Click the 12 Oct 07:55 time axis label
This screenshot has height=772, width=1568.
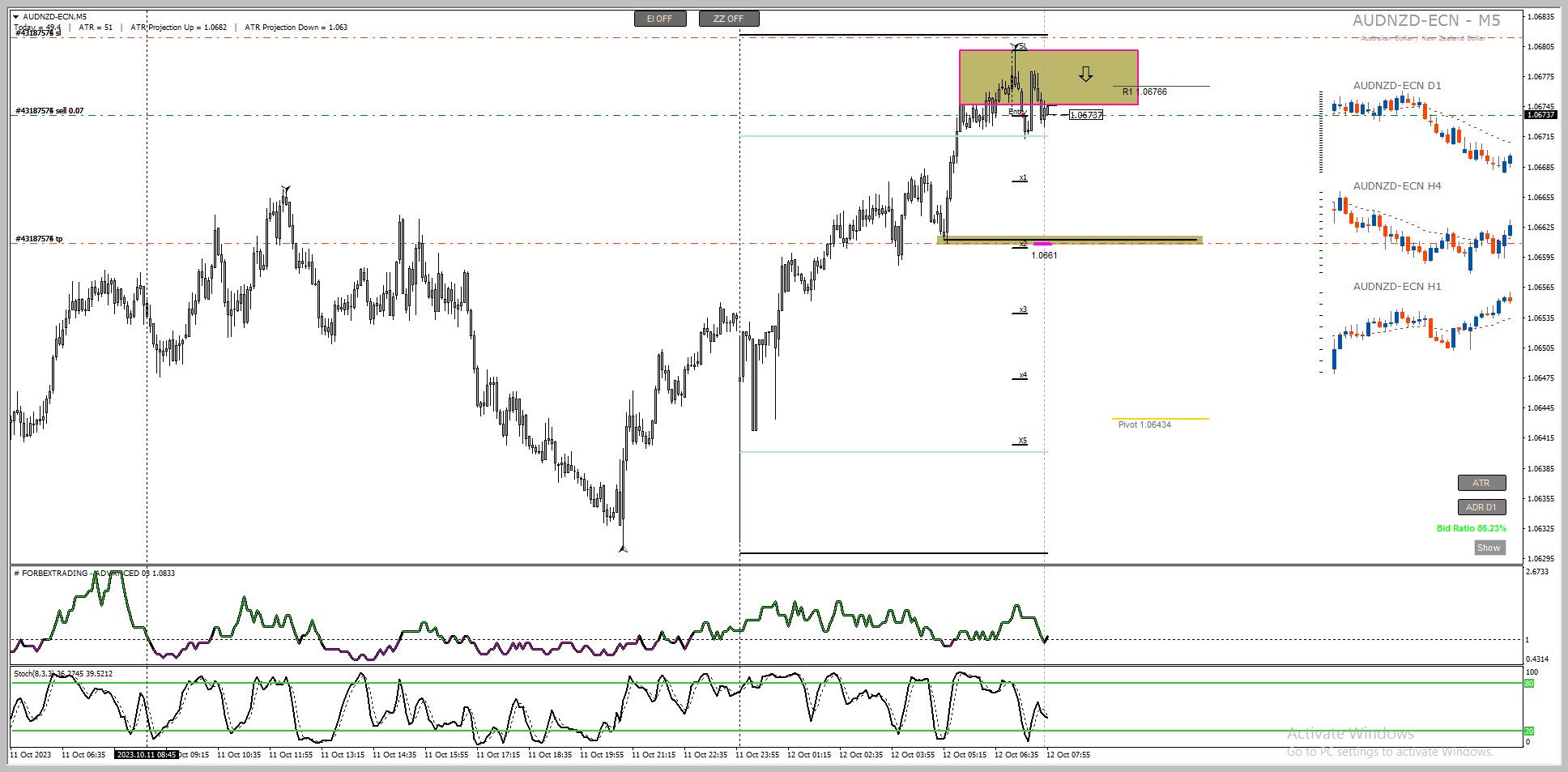(x=1068, y=754)
